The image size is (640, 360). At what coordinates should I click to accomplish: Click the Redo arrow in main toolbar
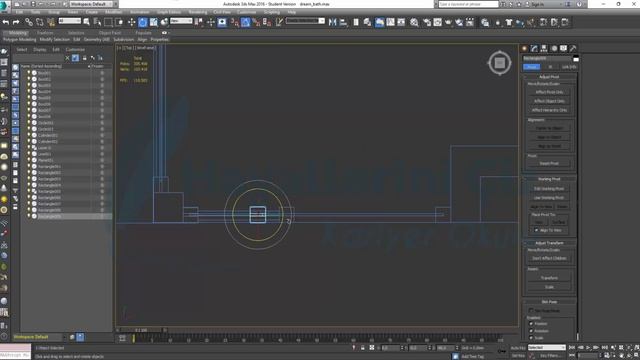pos(16,22)
